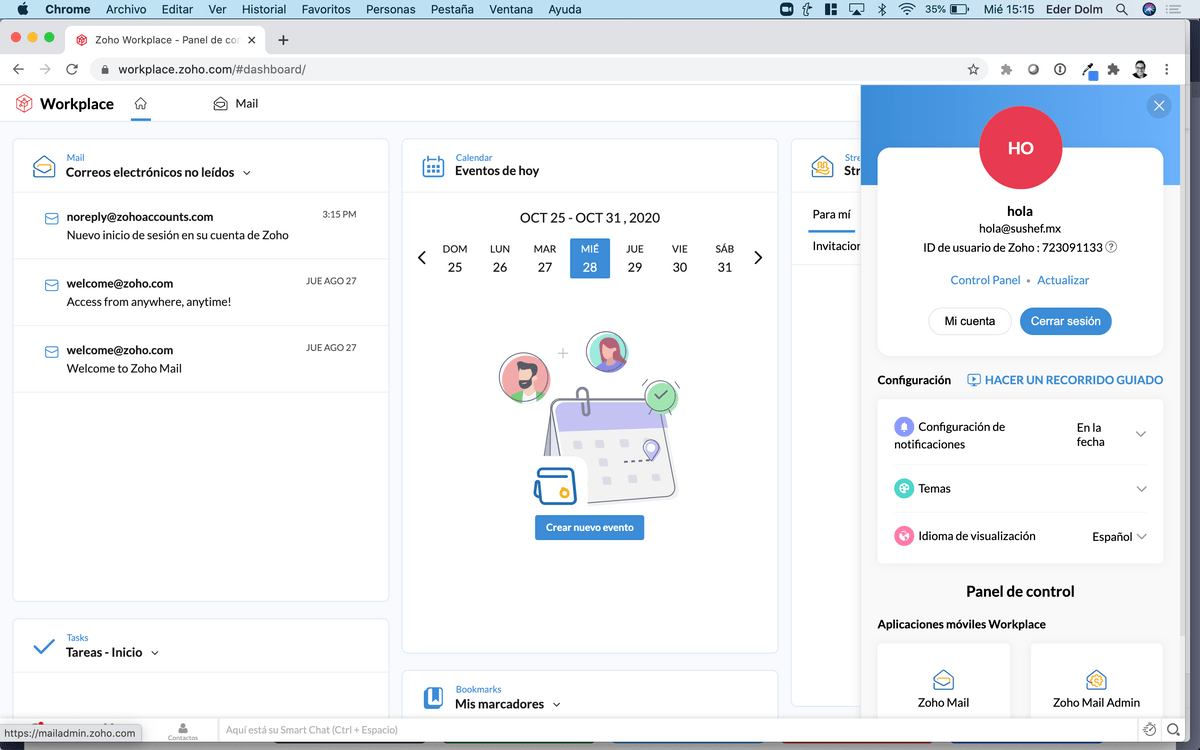Click the macOS Spotlight search icon

pos(1122,9)
